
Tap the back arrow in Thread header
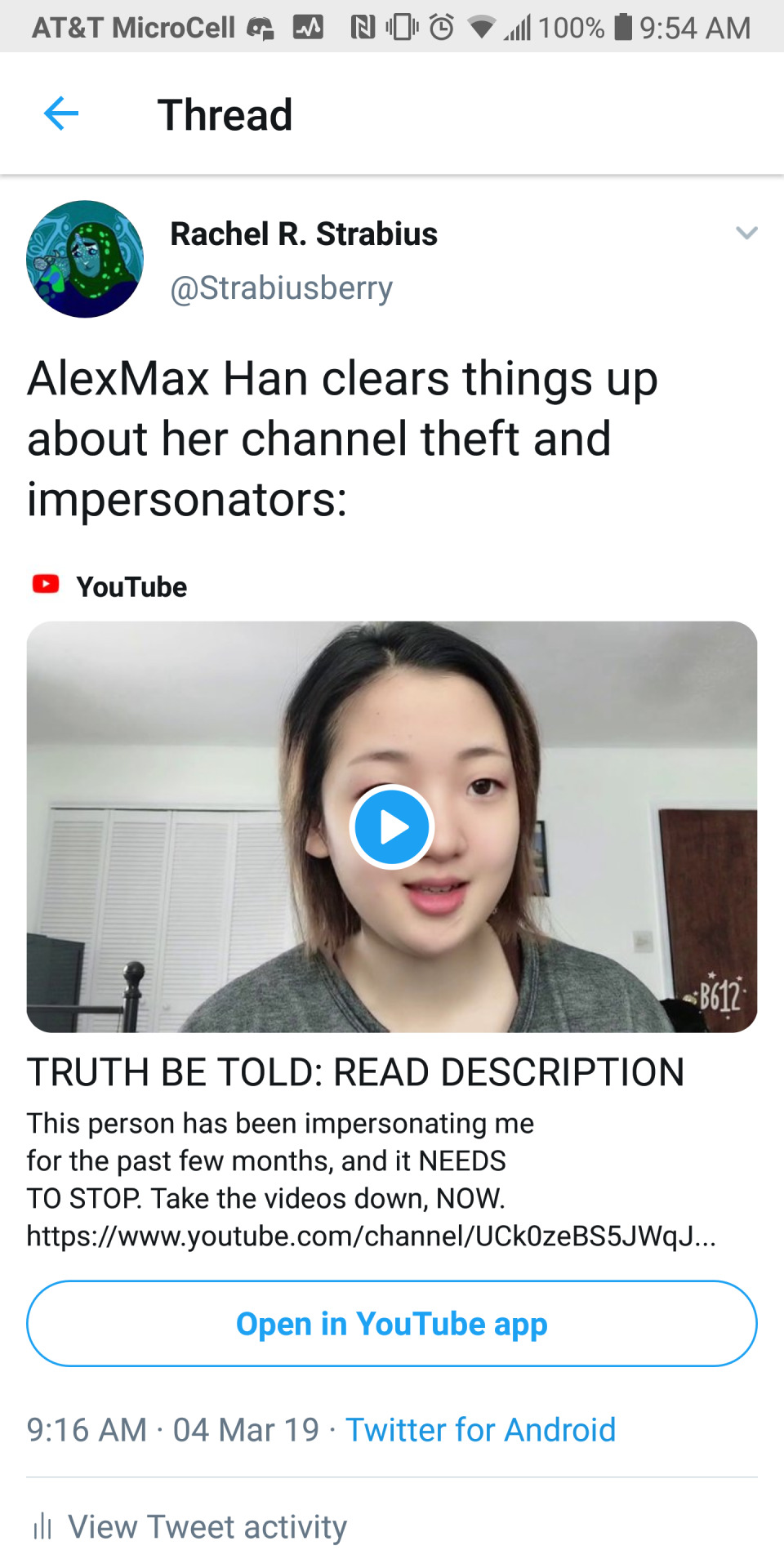click(x=61, y=114)
